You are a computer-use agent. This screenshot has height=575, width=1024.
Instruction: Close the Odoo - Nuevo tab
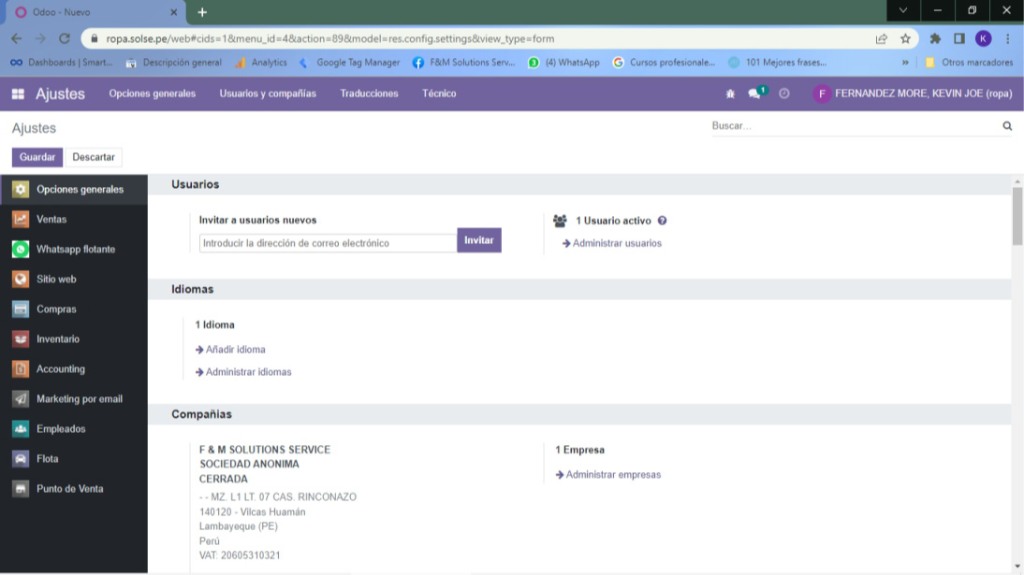click(174, 12)
